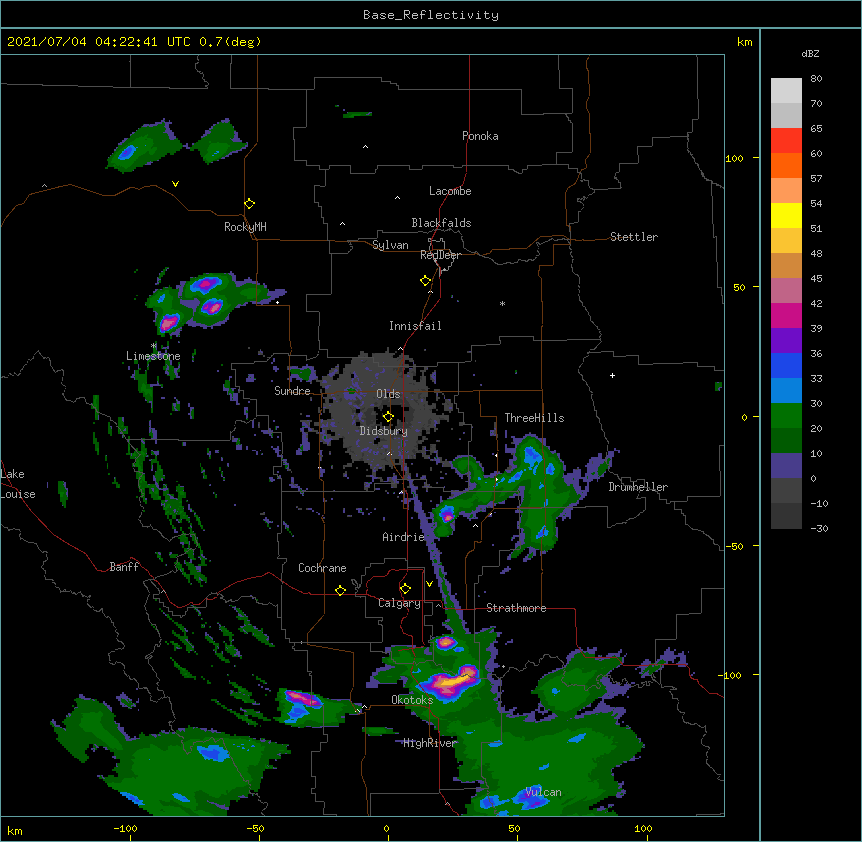Screen dimensions: 862x842
Task: Click the Olds city label
Action: (x=388, y=394)
